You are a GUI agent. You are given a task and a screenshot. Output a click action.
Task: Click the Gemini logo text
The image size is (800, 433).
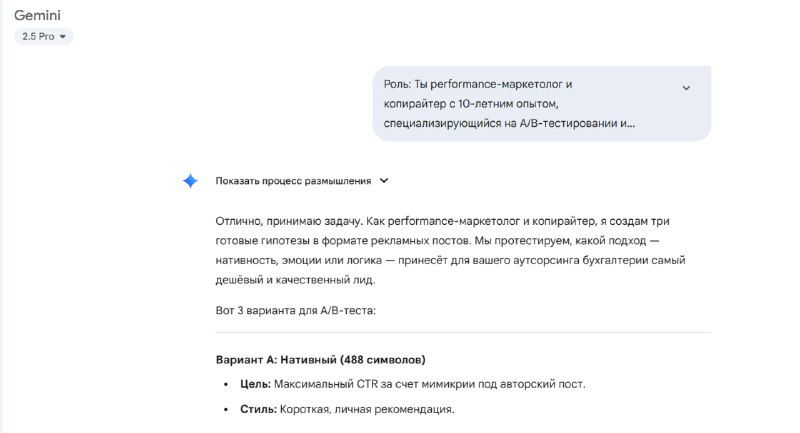point(40,15)
